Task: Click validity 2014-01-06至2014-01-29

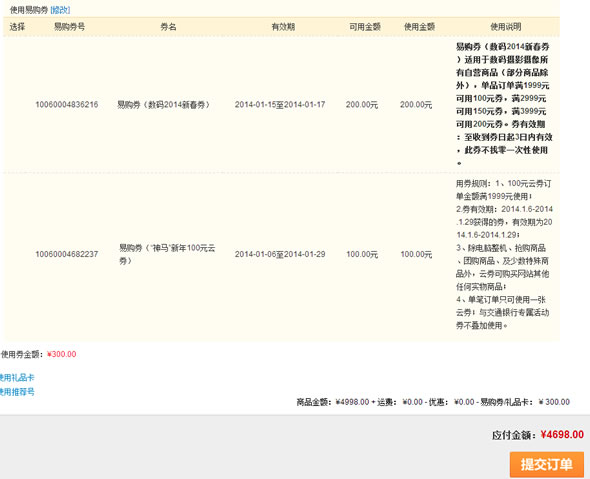Action: coord(280,254)
